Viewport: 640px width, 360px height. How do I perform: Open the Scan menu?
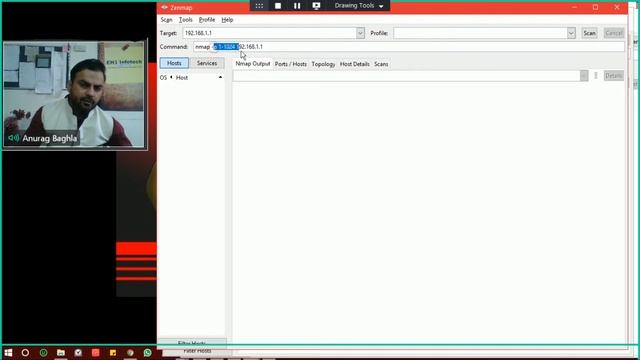166,20
